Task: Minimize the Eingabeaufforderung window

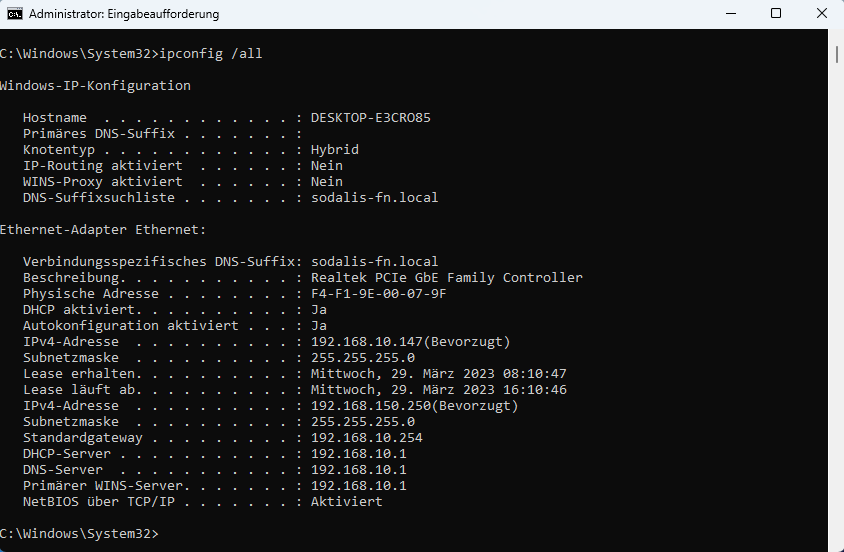Action: 731,13
